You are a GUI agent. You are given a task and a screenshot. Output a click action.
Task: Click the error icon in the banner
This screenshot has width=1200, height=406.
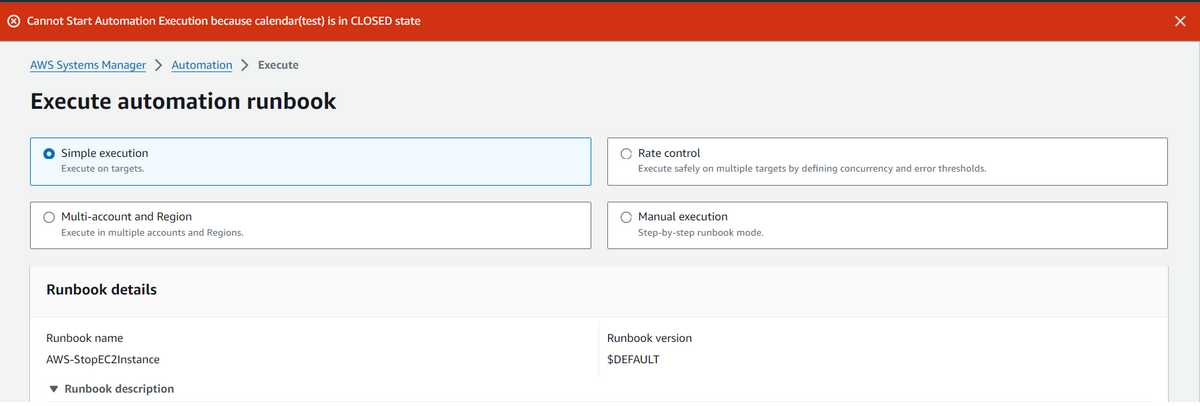tap(14, 23)
